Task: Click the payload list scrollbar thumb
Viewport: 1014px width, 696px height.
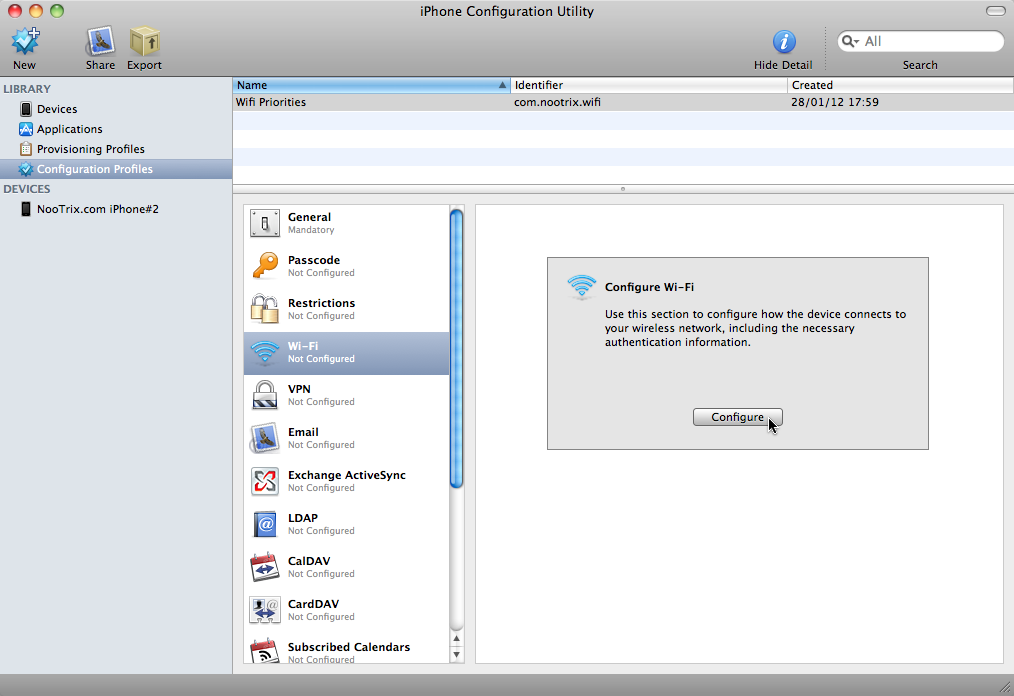Action: [x=457, y=348]
